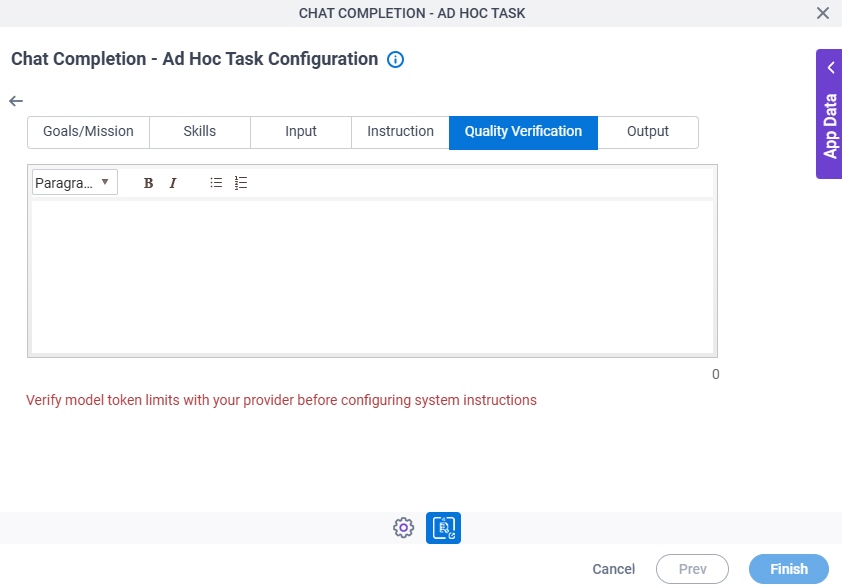The height and width of the screenshot is (588, 842).
Task: Open the Input tab
Action: point(301,132)
